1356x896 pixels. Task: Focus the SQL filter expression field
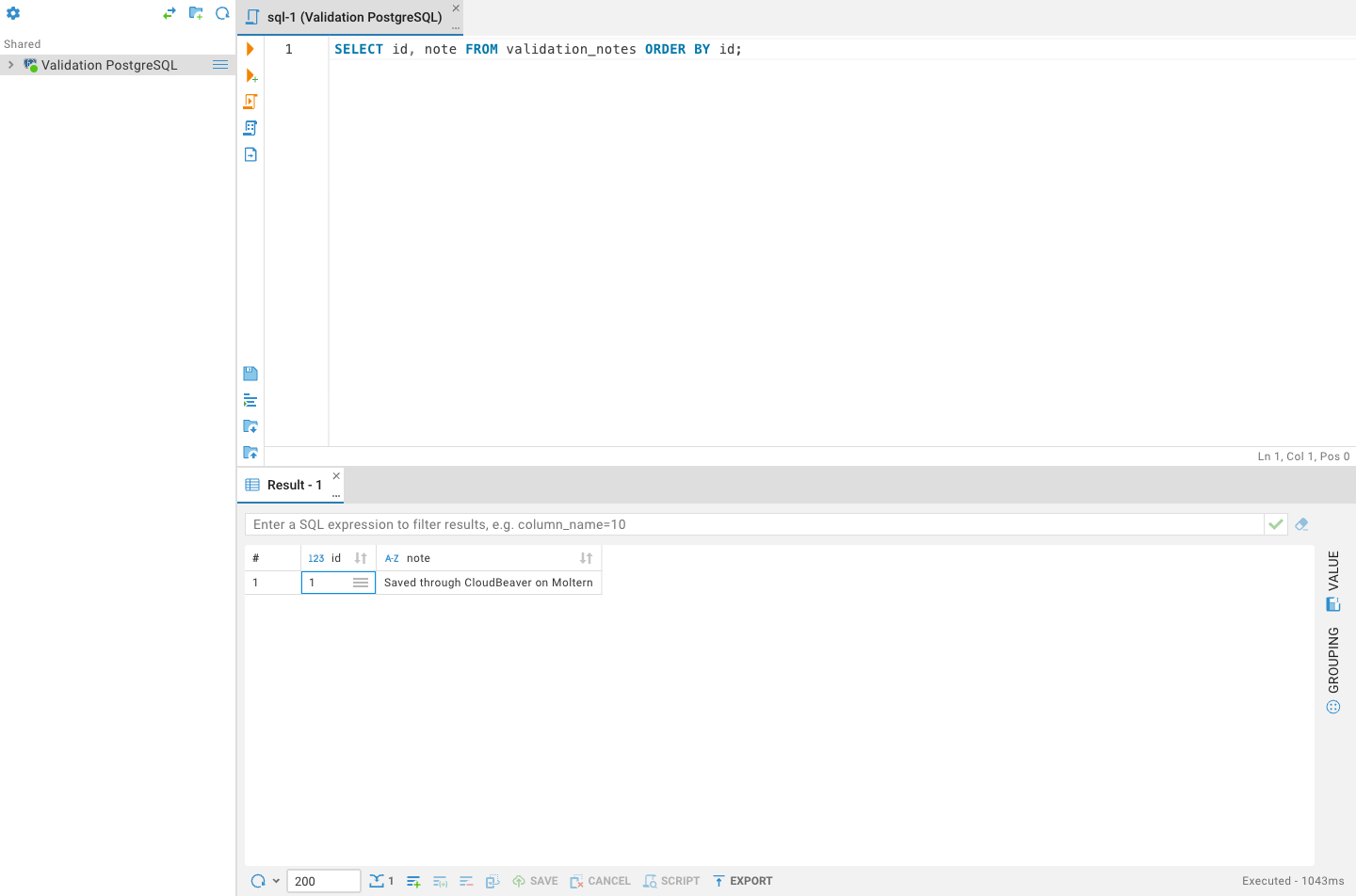pos(753,524)
